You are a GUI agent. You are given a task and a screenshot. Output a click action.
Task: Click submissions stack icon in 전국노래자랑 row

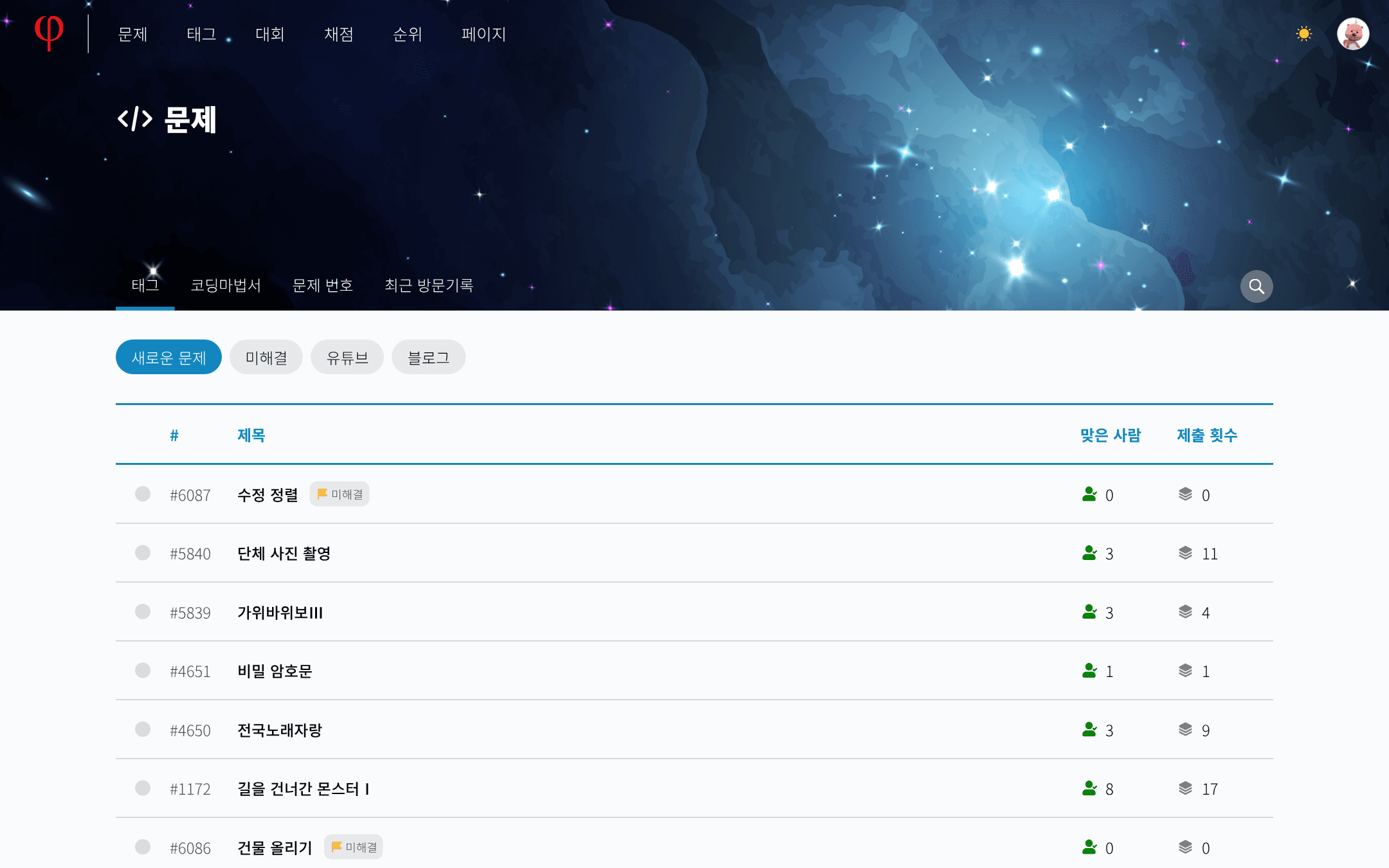1185,729
